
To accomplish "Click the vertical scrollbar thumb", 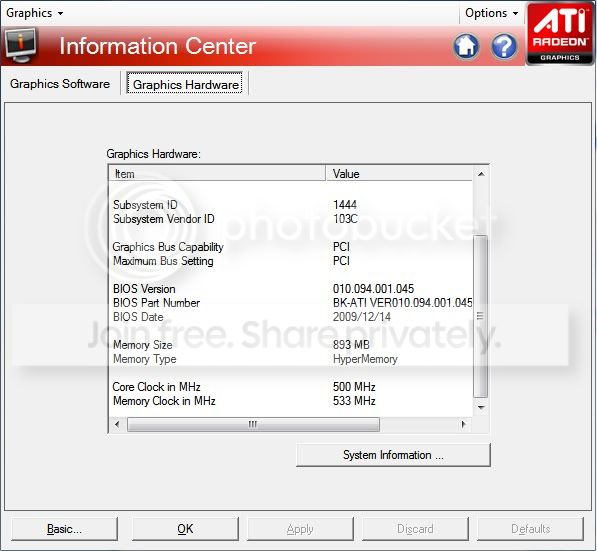I will (x=480, y=316).
